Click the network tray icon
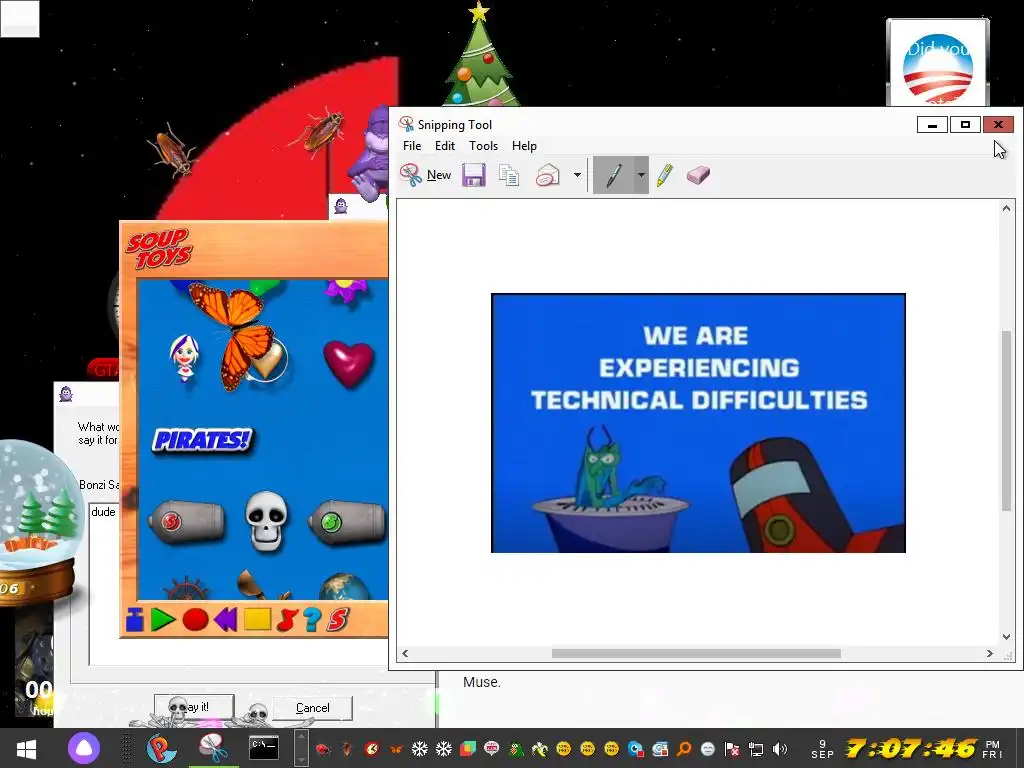This screenshot has width=1024, height=768. [x=756, y=749]
